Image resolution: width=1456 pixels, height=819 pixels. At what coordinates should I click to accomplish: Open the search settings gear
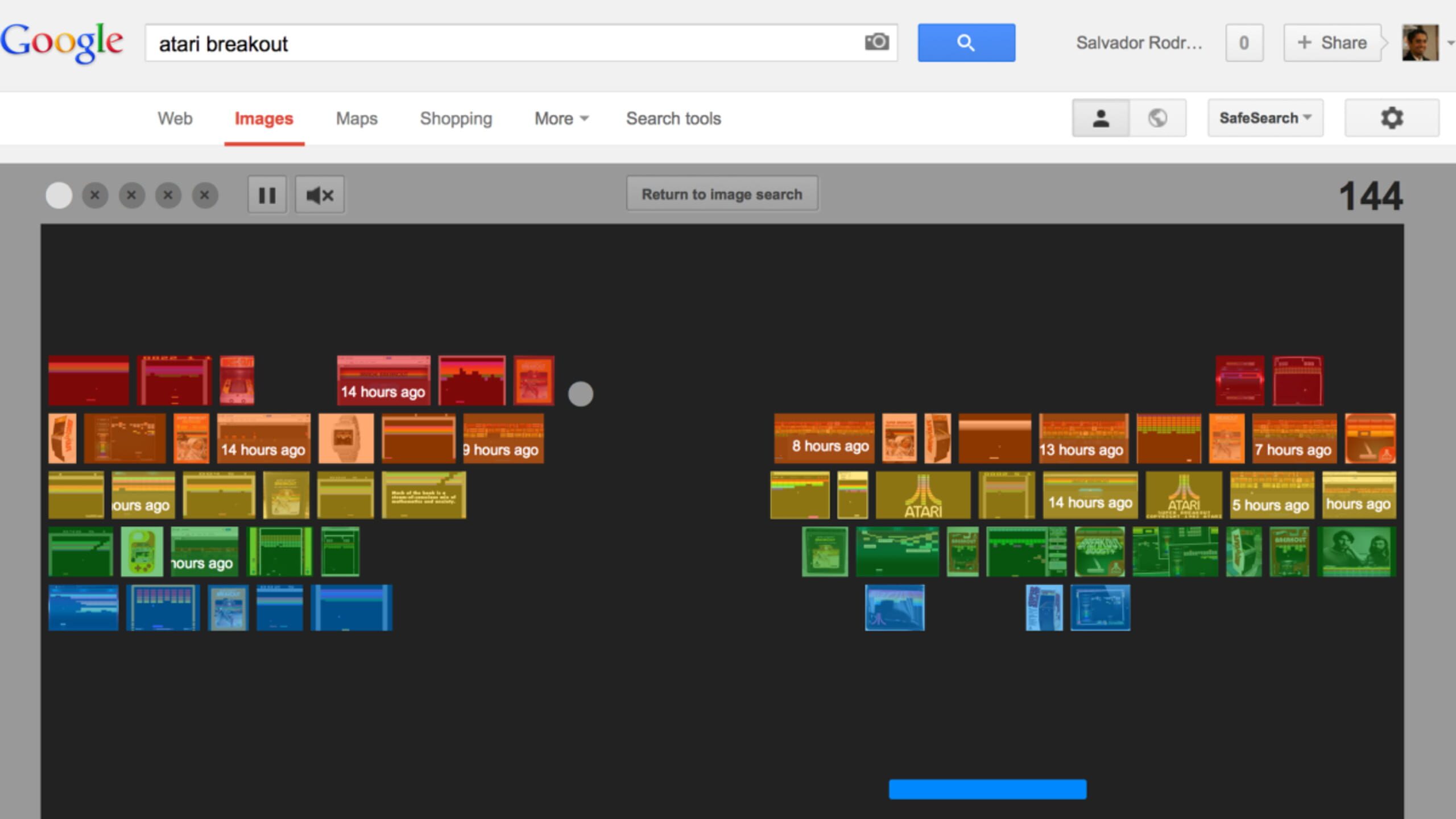click(x=1392, y=118)
